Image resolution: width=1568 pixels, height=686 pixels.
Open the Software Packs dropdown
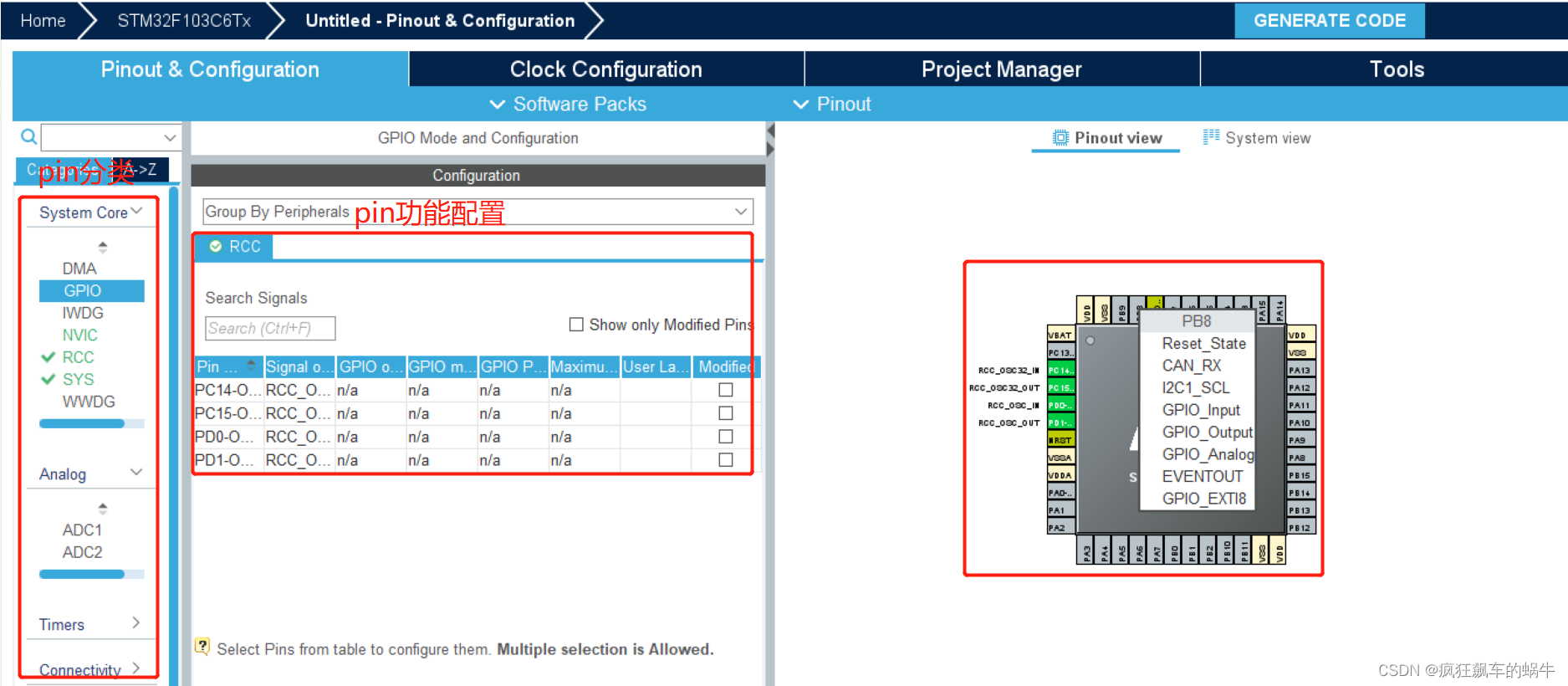569,104
